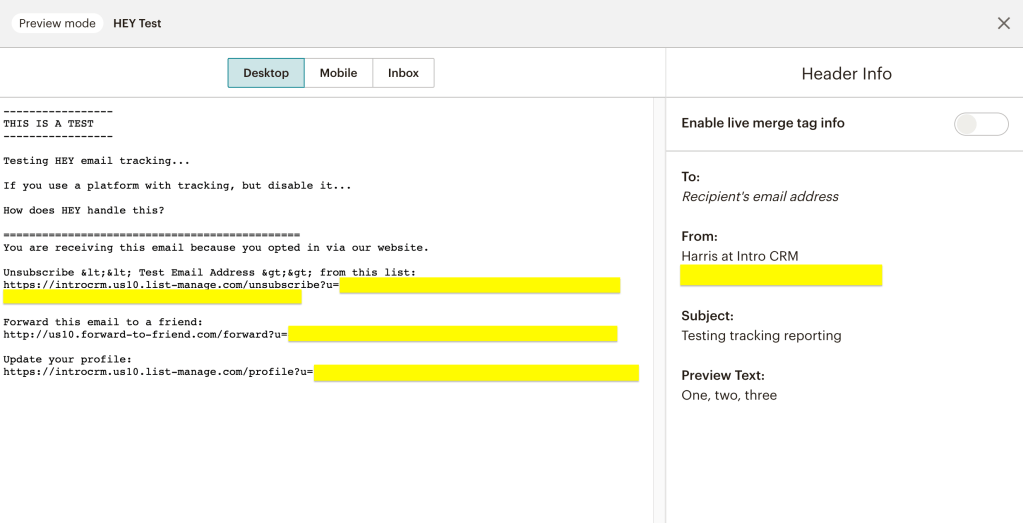This screenshot has width=1023, height=523.
Task: Click the line Testing HEY email tracking
Action: (96, 161)
